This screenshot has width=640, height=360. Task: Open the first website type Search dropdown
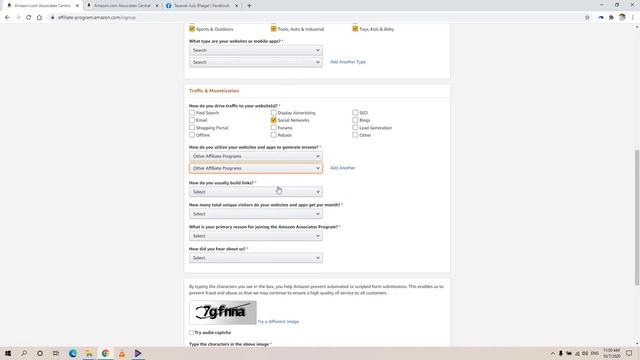tap(256, 50)
